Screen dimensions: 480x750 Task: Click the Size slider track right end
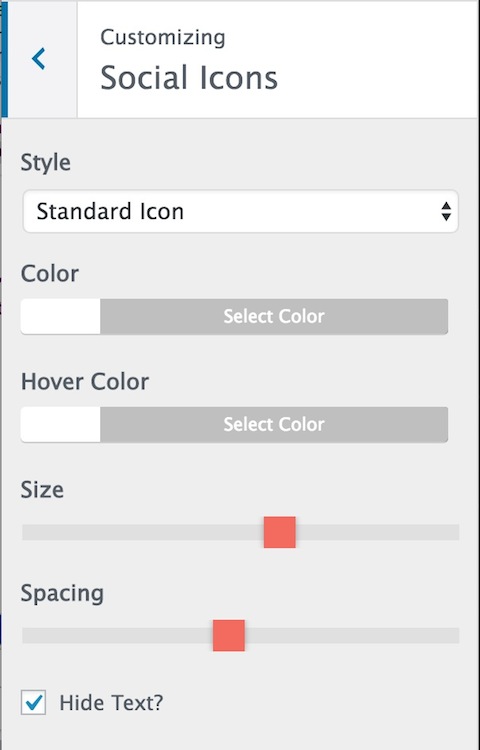click(453, 532)
